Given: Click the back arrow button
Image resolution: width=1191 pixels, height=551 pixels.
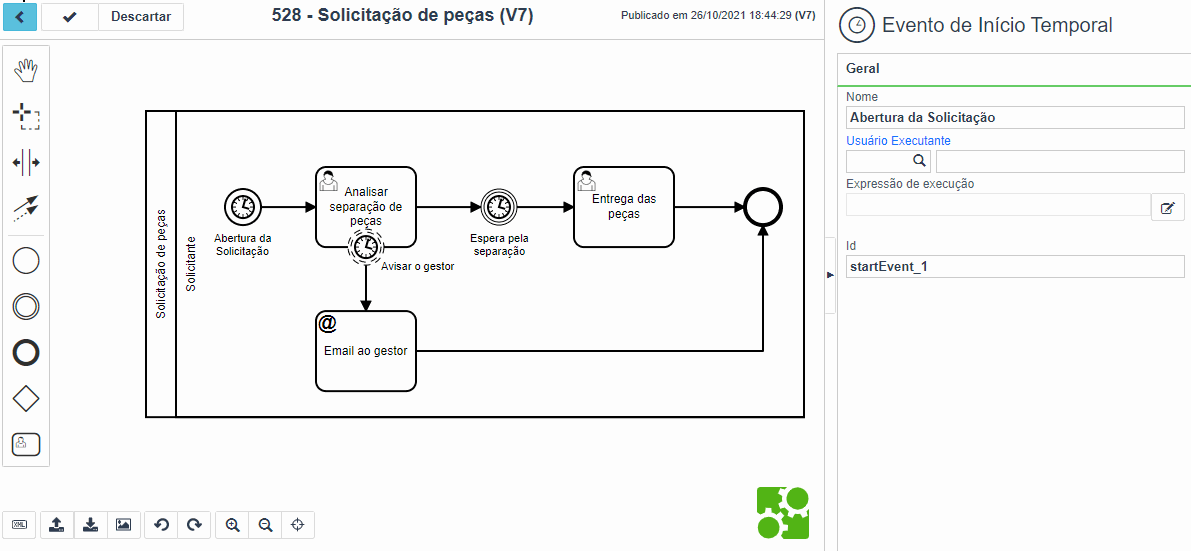Looking at the screenshot, I should tap(20, 17).
